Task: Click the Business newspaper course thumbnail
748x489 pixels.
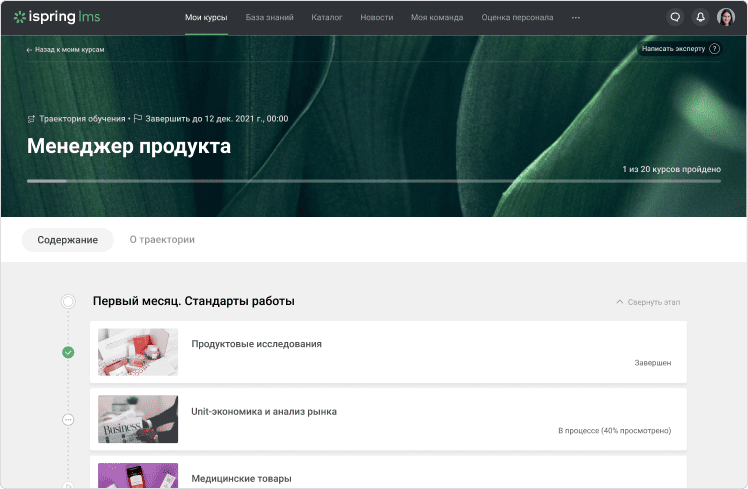Action: [138, 419]
